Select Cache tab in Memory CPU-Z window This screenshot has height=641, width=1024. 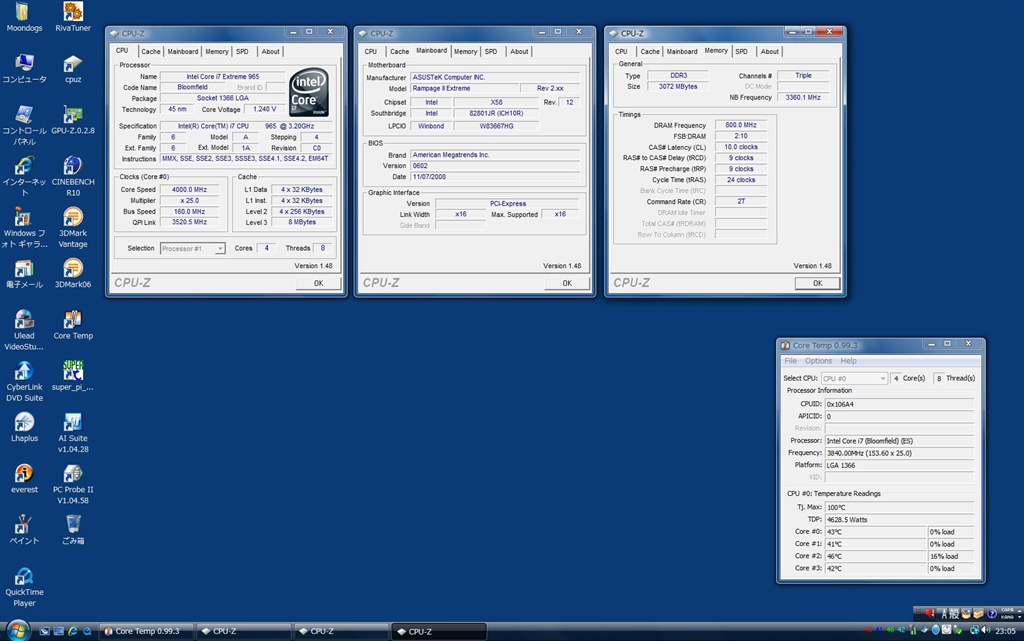click(x=650, y=52)
